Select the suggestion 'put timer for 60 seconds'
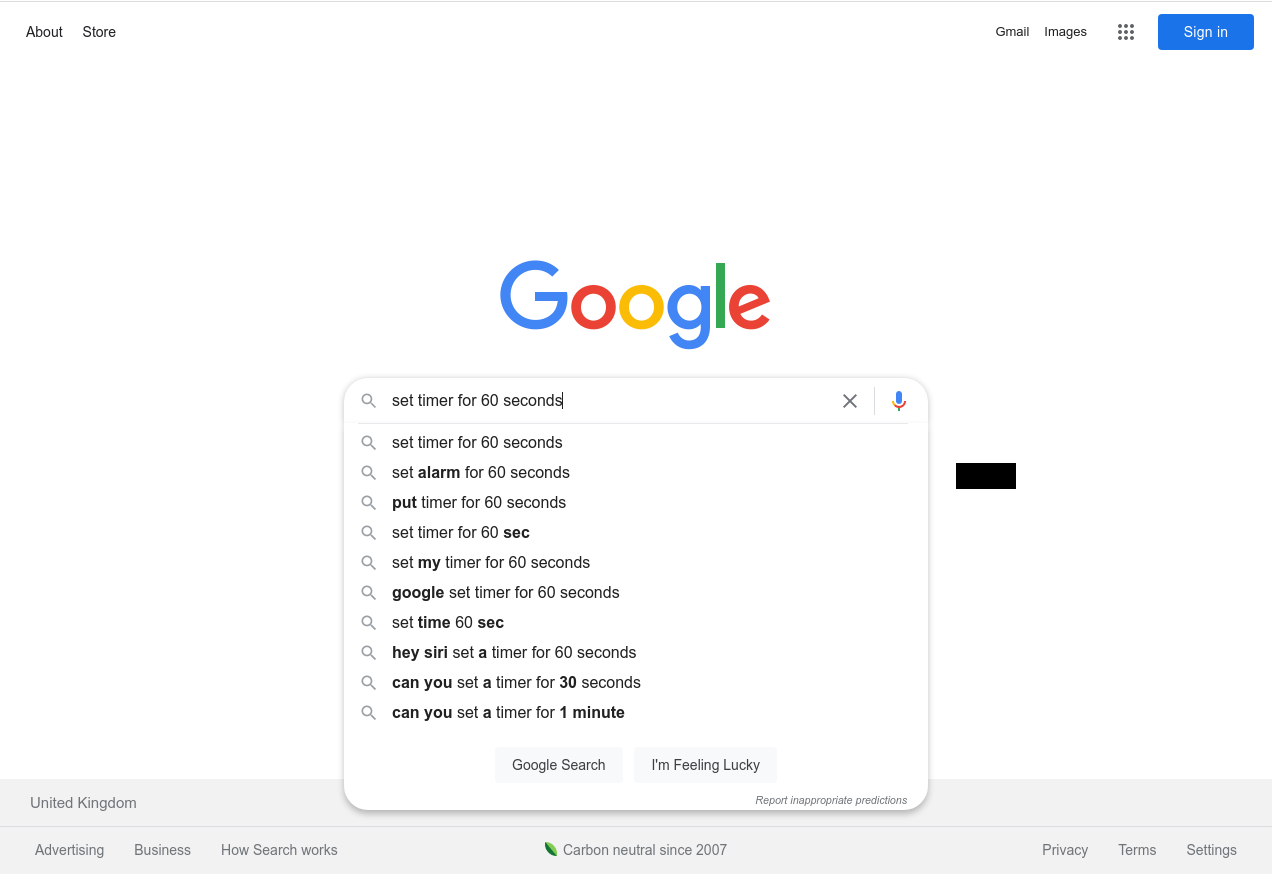The image size is (1272, 874). tap(636, 503)
